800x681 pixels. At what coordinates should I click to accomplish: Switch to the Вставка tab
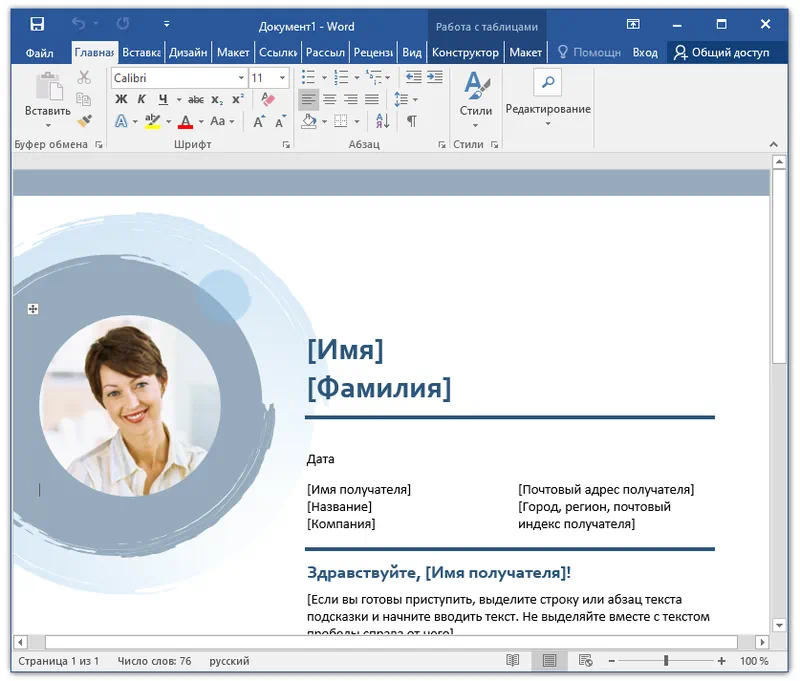point(141,53)
